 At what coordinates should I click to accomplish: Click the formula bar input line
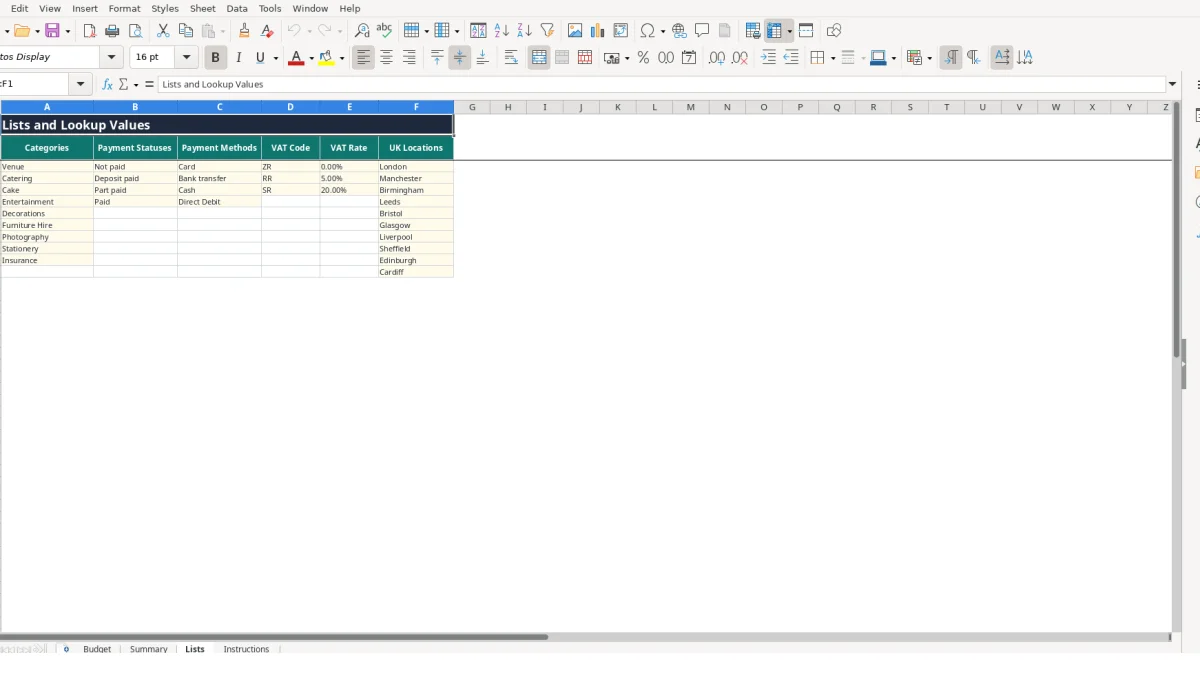click(x=661, y=85)
